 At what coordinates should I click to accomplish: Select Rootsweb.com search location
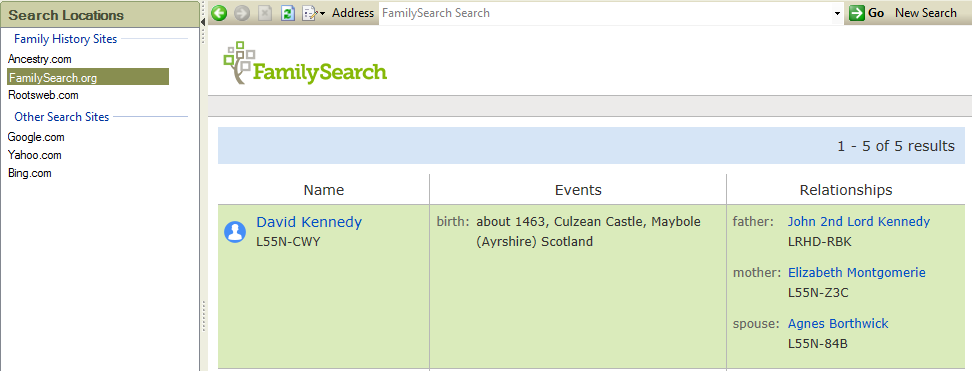pyautogui.click(x=43, y=95)
